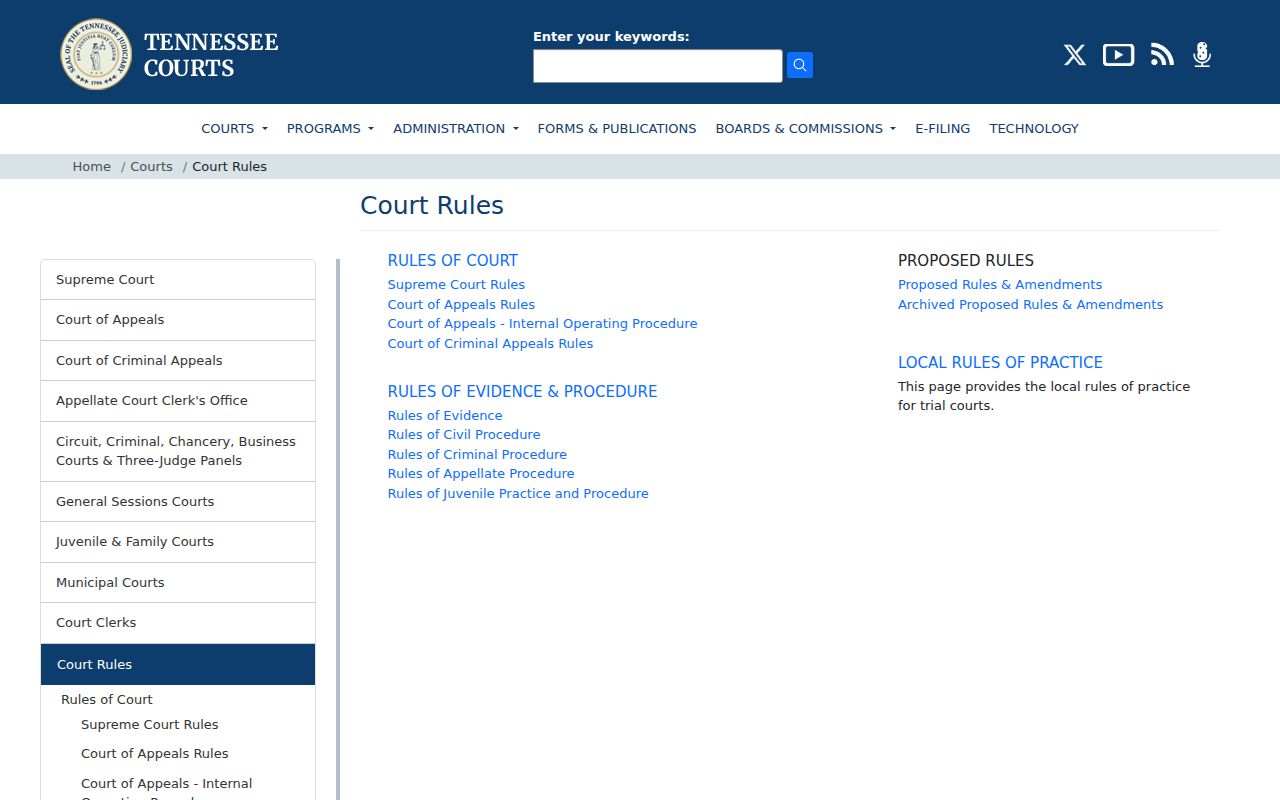This screenshot has width=1280, height=800.
Task: Click the highlighted Court Rules sidebar item
Action: pos(178,664)
